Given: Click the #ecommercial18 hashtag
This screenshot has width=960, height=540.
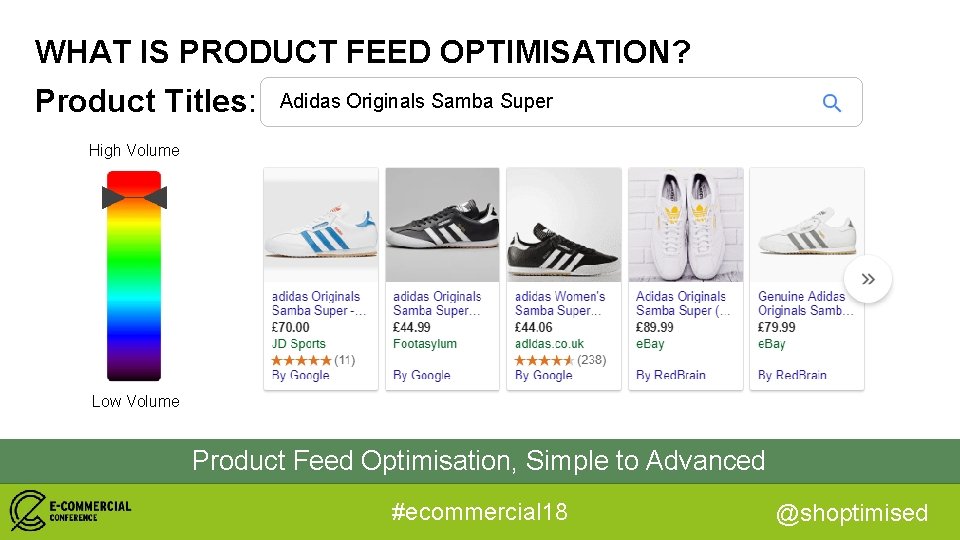Looking at the screenshot, I should coord(479,512).
